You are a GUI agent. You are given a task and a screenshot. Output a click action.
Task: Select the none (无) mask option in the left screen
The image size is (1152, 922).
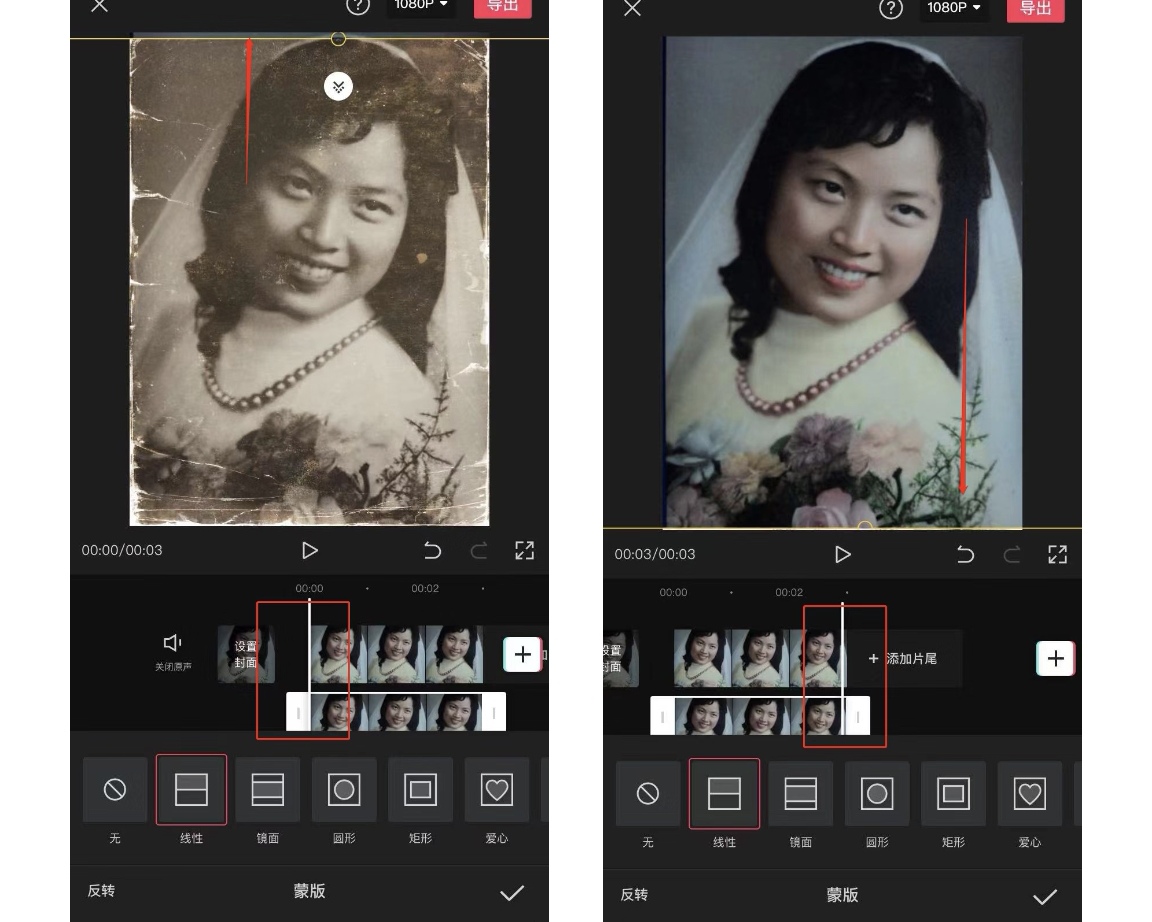(x=115, y=790)
